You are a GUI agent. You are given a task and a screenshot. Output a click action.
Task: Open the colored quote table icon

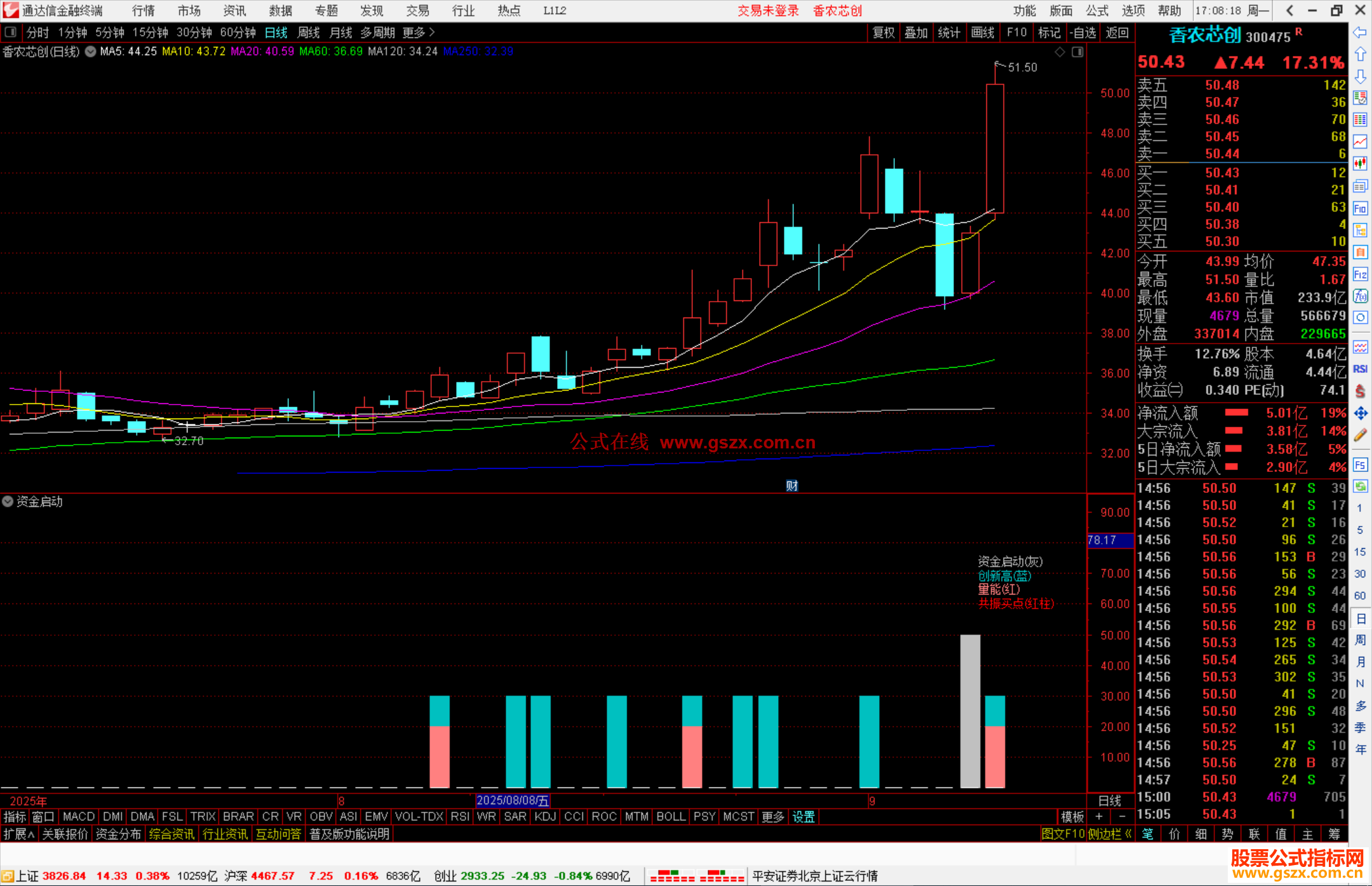1360,120
